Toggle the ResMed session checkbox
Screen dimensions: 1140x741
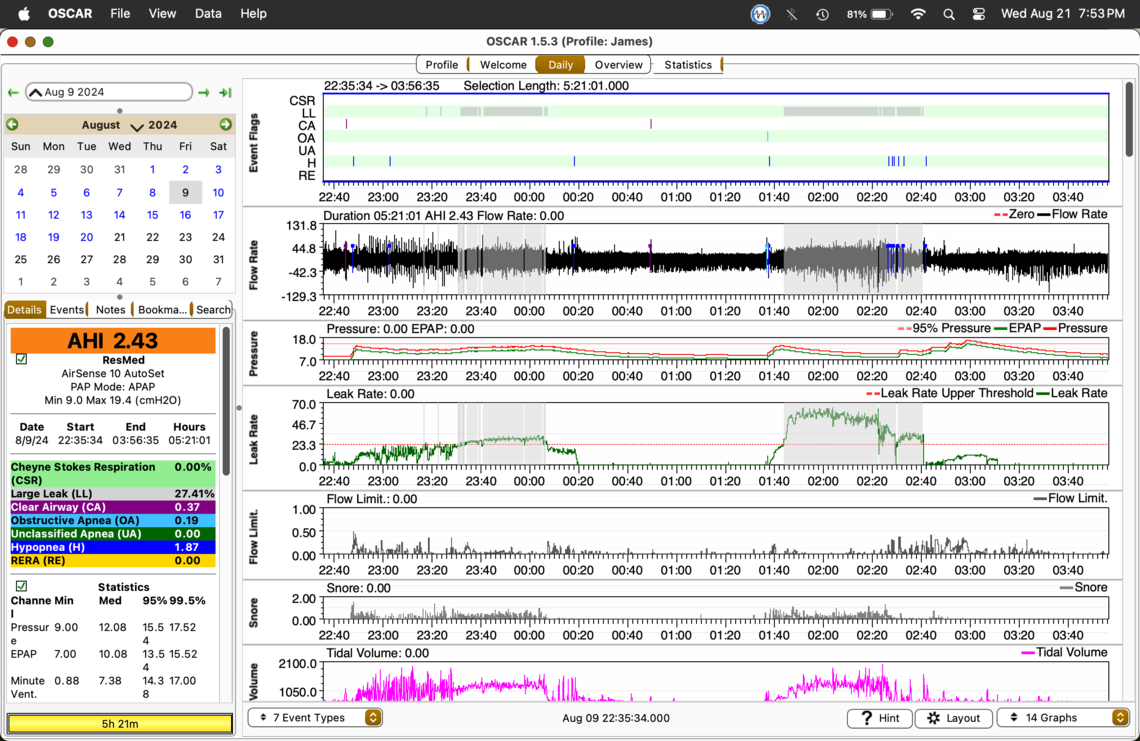coord(21,359)
